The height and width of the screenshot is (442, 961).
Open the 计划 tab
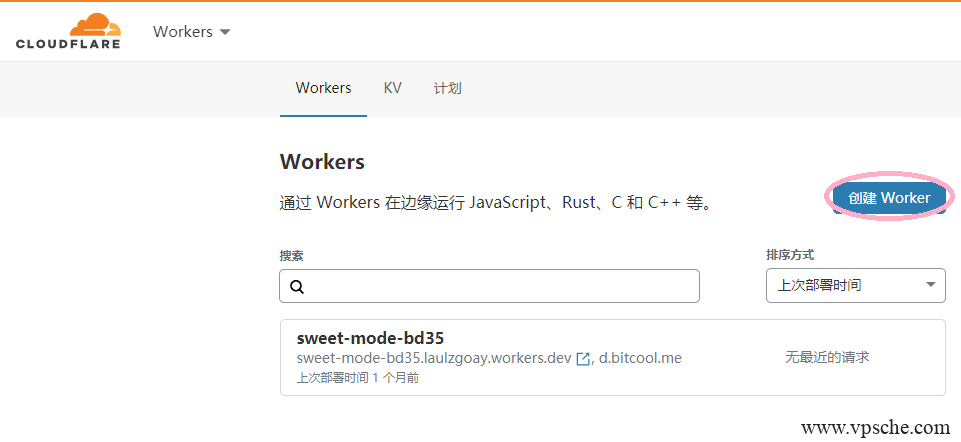447,88
